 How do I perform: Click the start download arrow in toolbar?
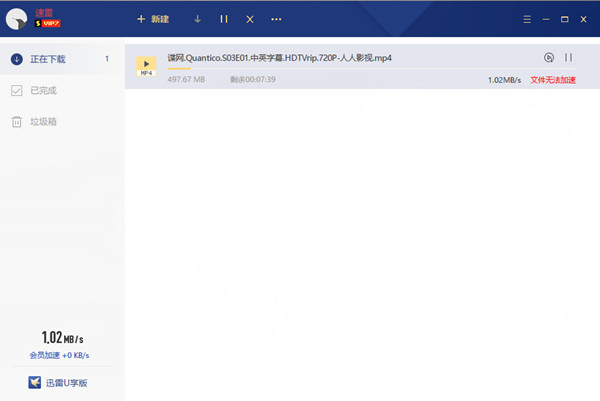(x=197, y=19)
